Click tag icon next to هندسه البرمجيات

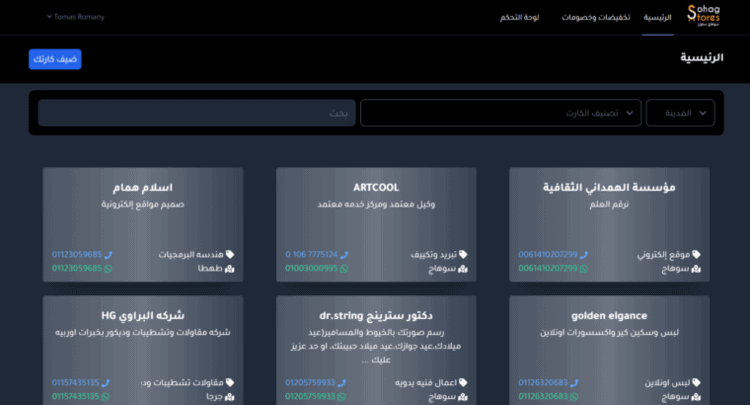(230, 254)
